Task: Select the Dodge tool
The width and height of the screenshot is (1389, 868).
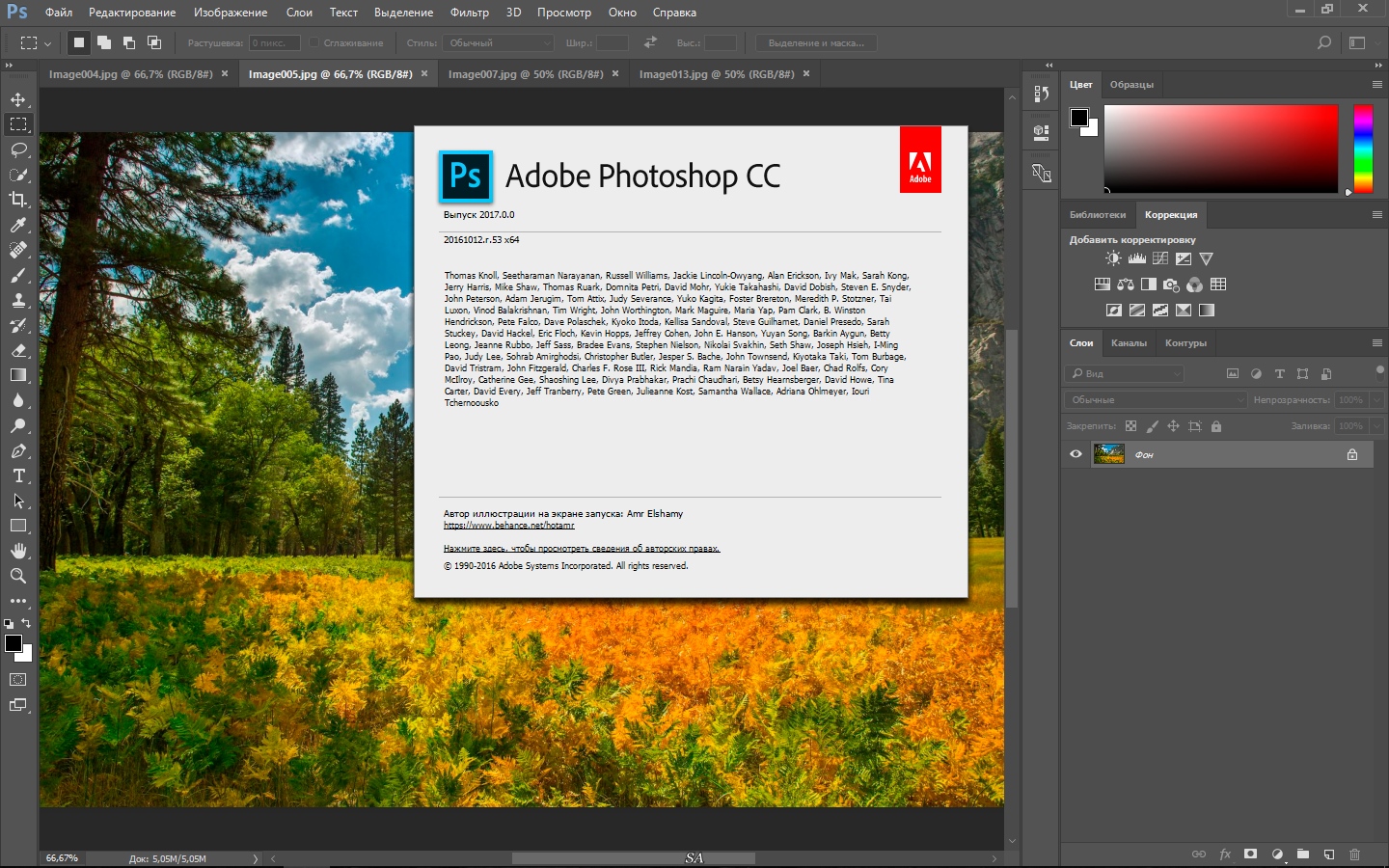Action: click(x=18, y=425)
